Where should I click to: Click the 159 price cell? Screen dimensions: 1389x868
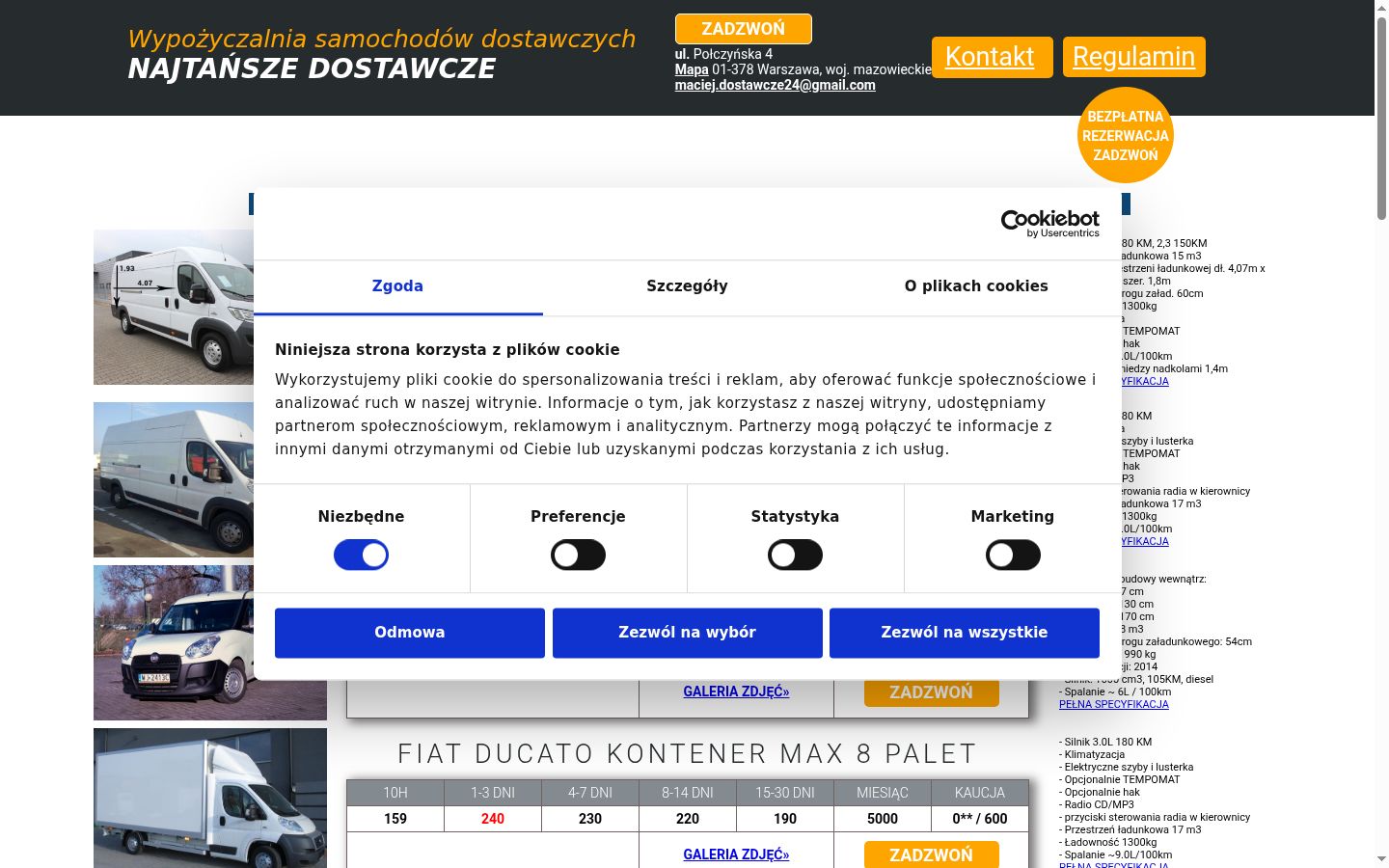pos(395,819)
